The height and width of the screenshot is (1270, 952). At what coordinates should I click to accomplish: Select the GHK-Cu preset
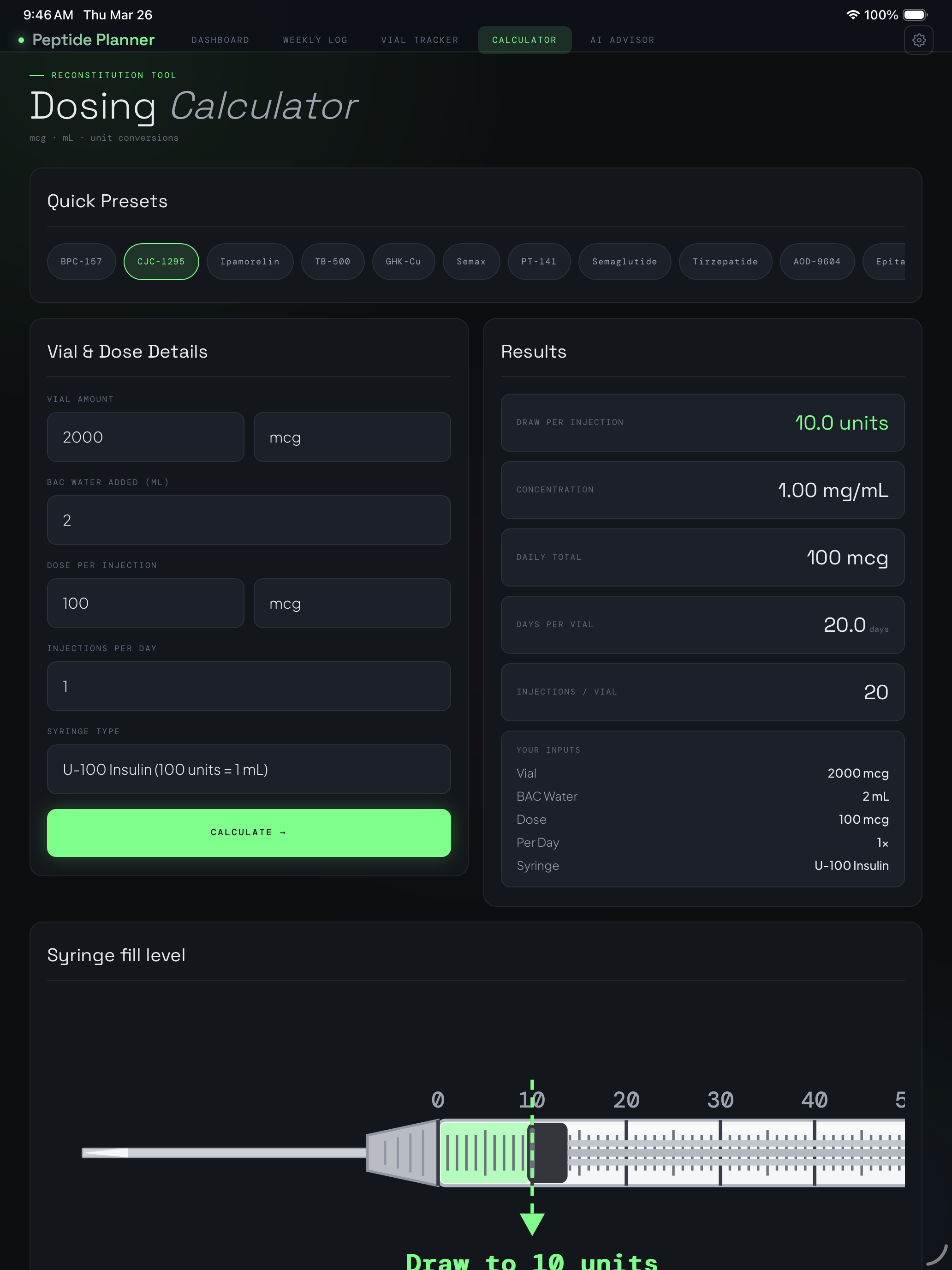point(404,262)
